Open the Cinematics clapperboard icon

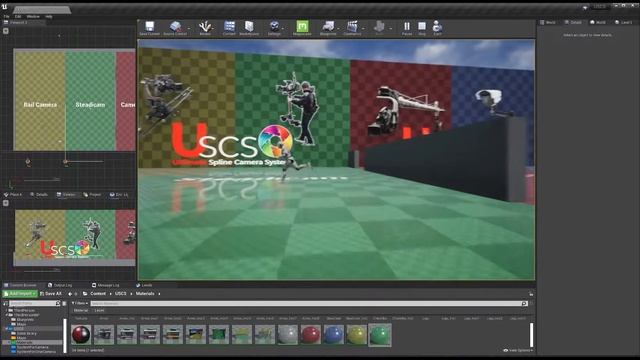point(352,27)
